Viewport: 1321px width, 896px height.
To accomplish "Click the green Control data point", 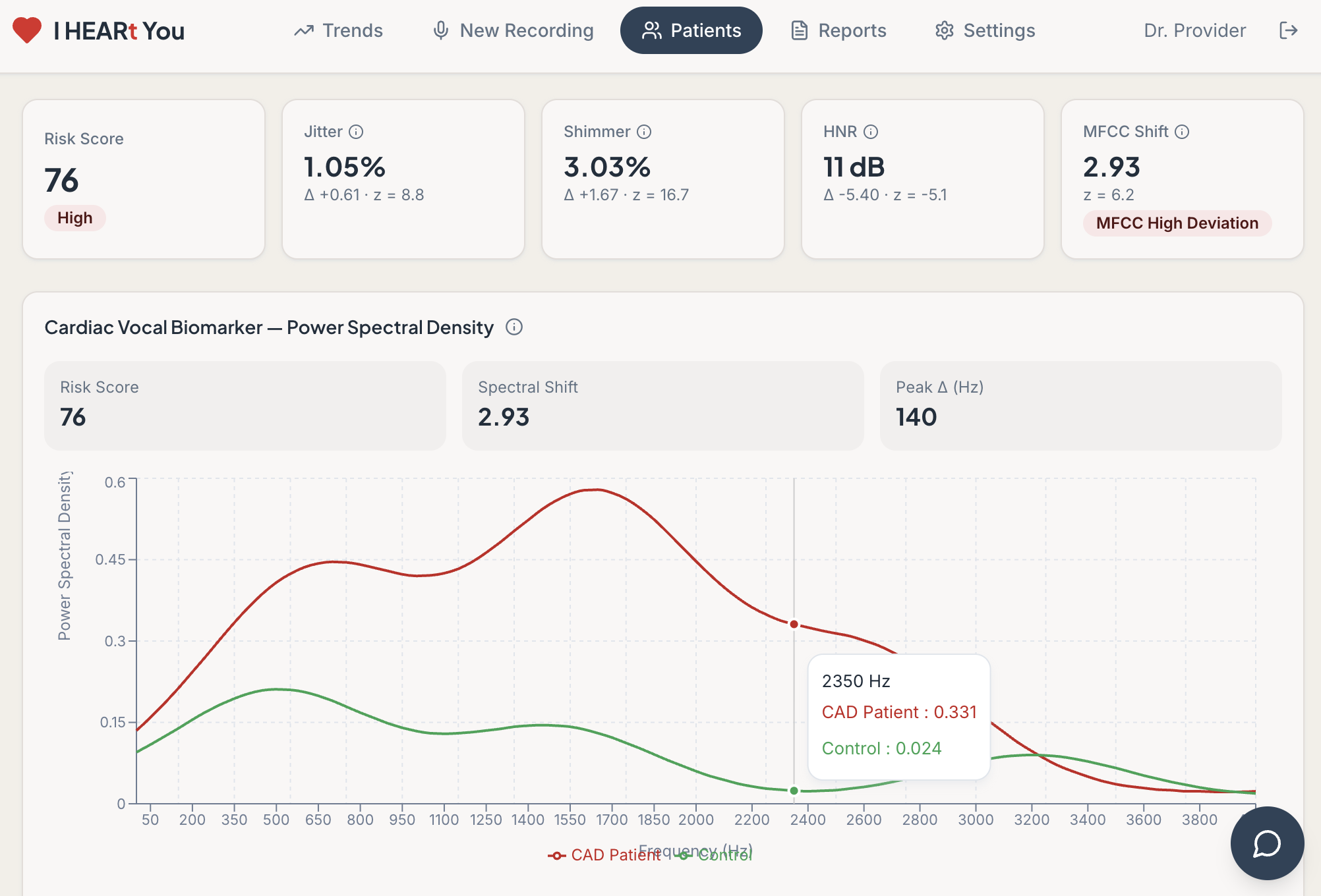I will (x=794, y=791).
